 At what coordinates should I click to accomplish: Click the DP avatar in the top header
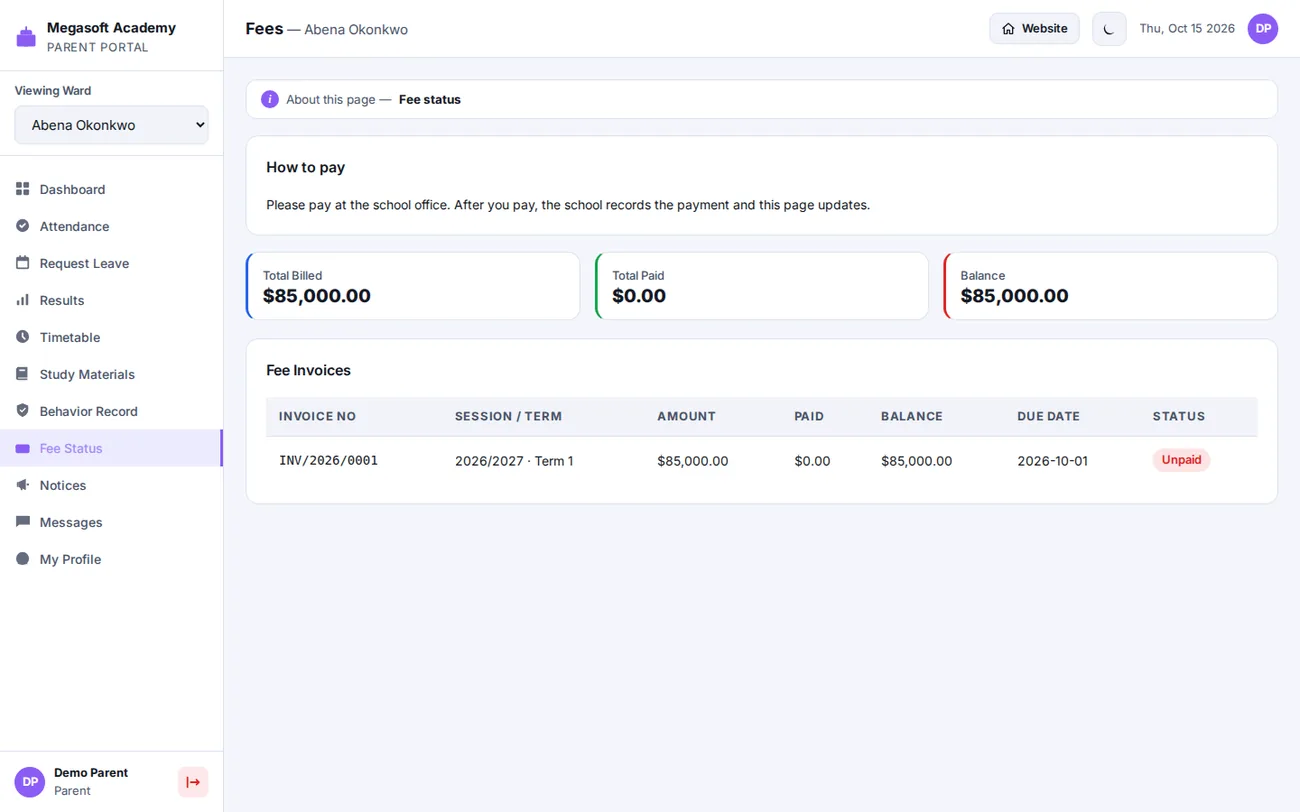point(1263,29)
